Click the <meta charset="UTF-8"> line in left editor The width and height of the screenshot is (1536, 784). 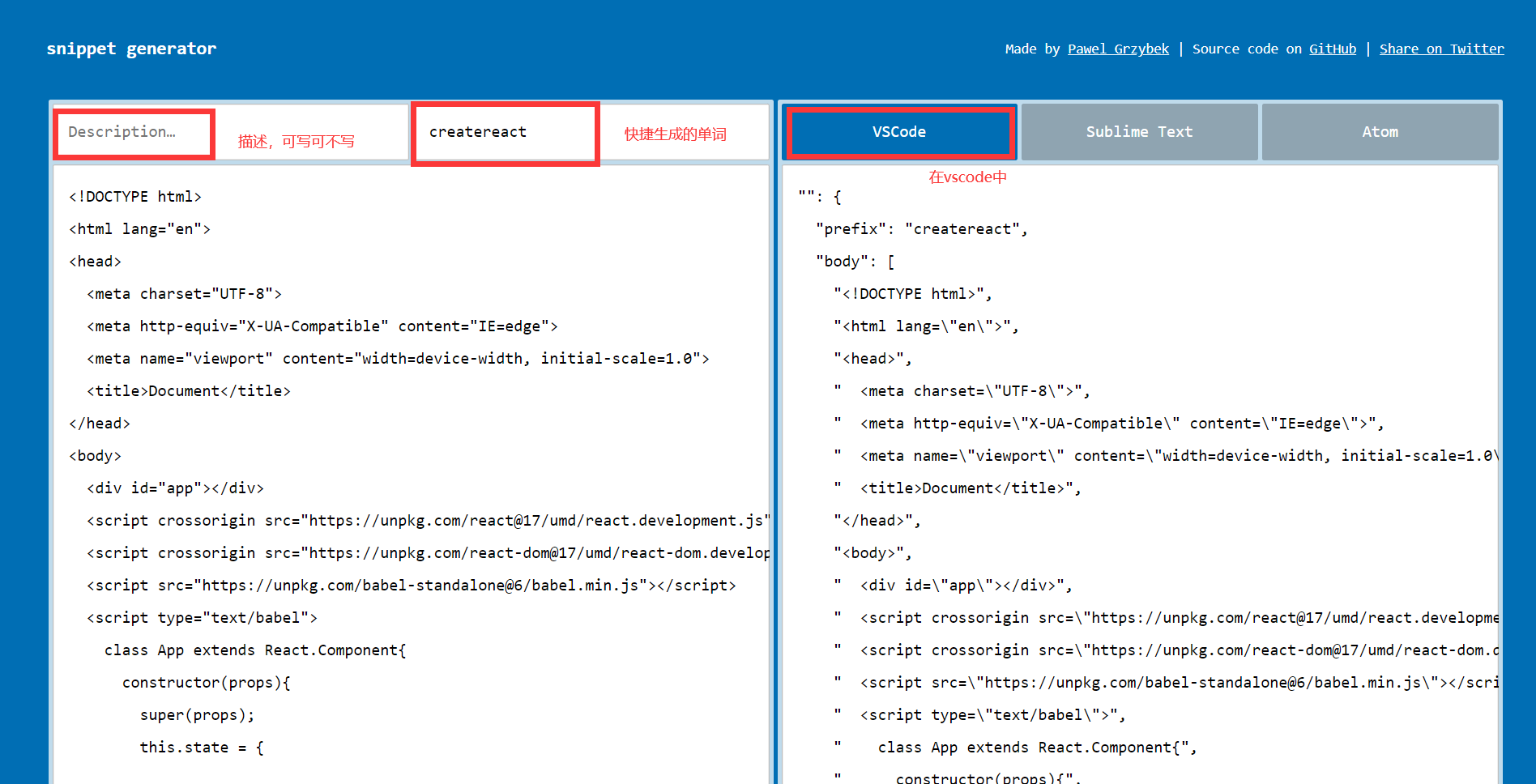184,294
